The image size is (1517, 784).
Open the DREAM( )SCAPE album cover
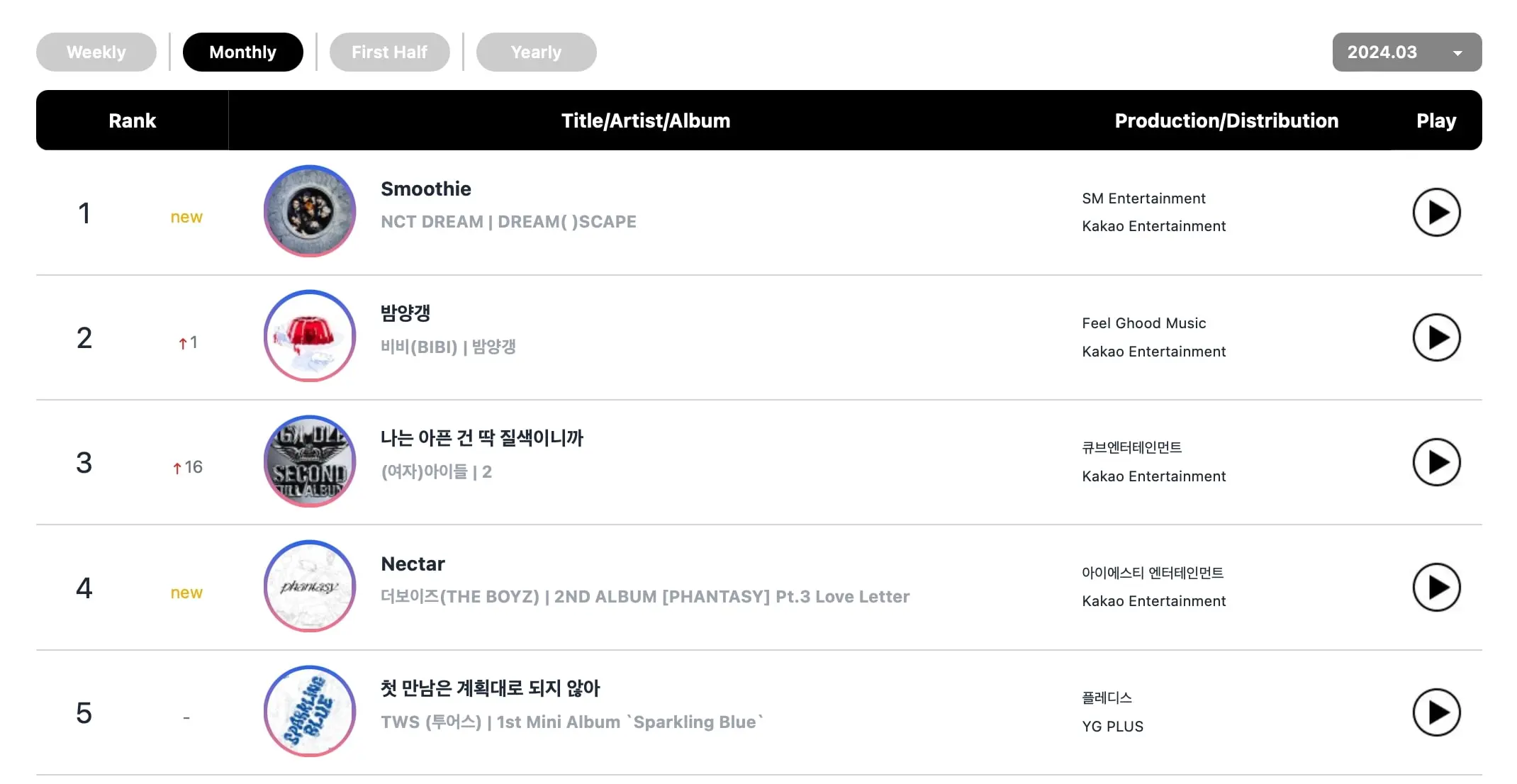pos(310,211)
